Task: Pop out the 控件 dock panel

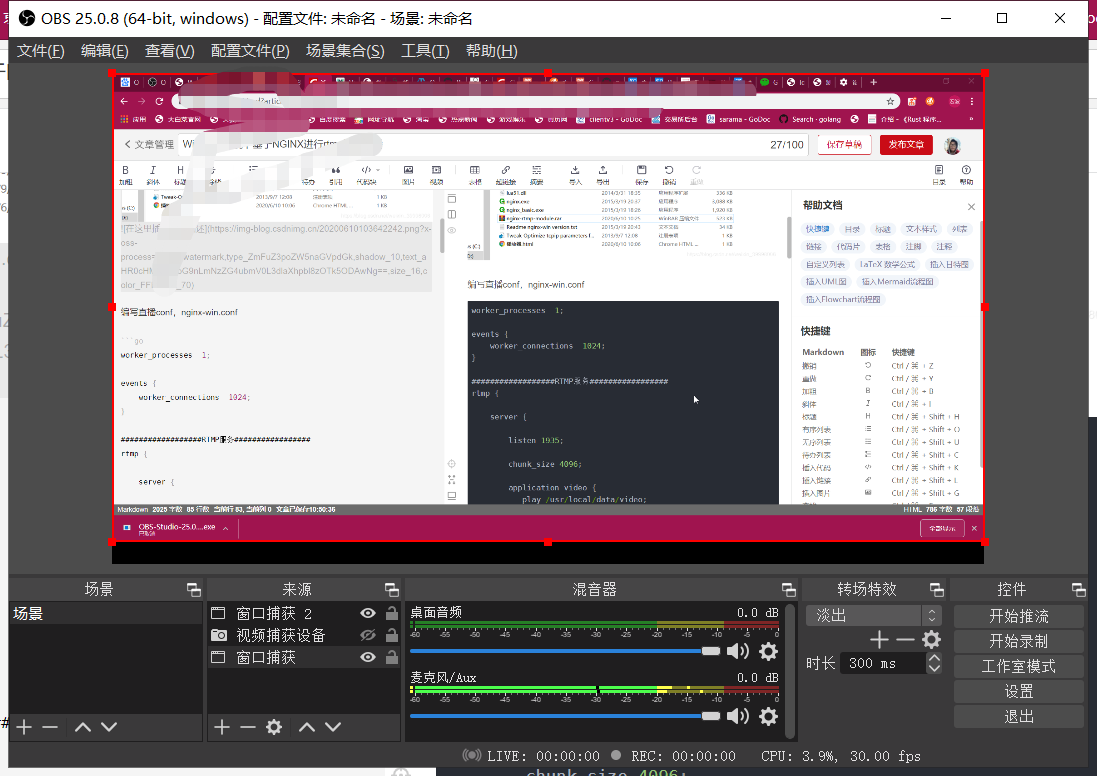Action: click(x=1078, y=590)
